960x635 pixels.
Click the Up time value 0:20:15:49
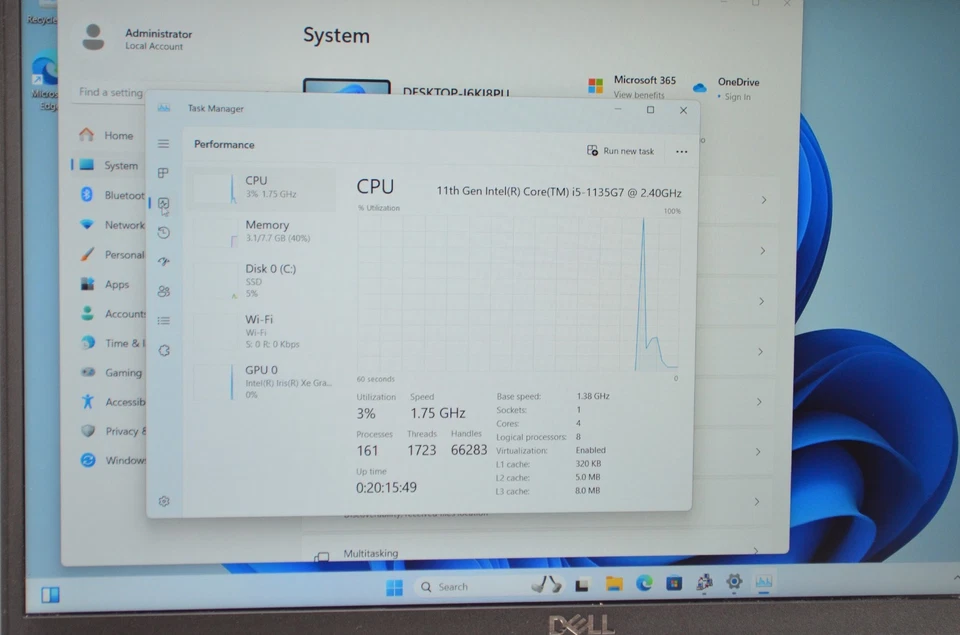(x=386, y=487)
